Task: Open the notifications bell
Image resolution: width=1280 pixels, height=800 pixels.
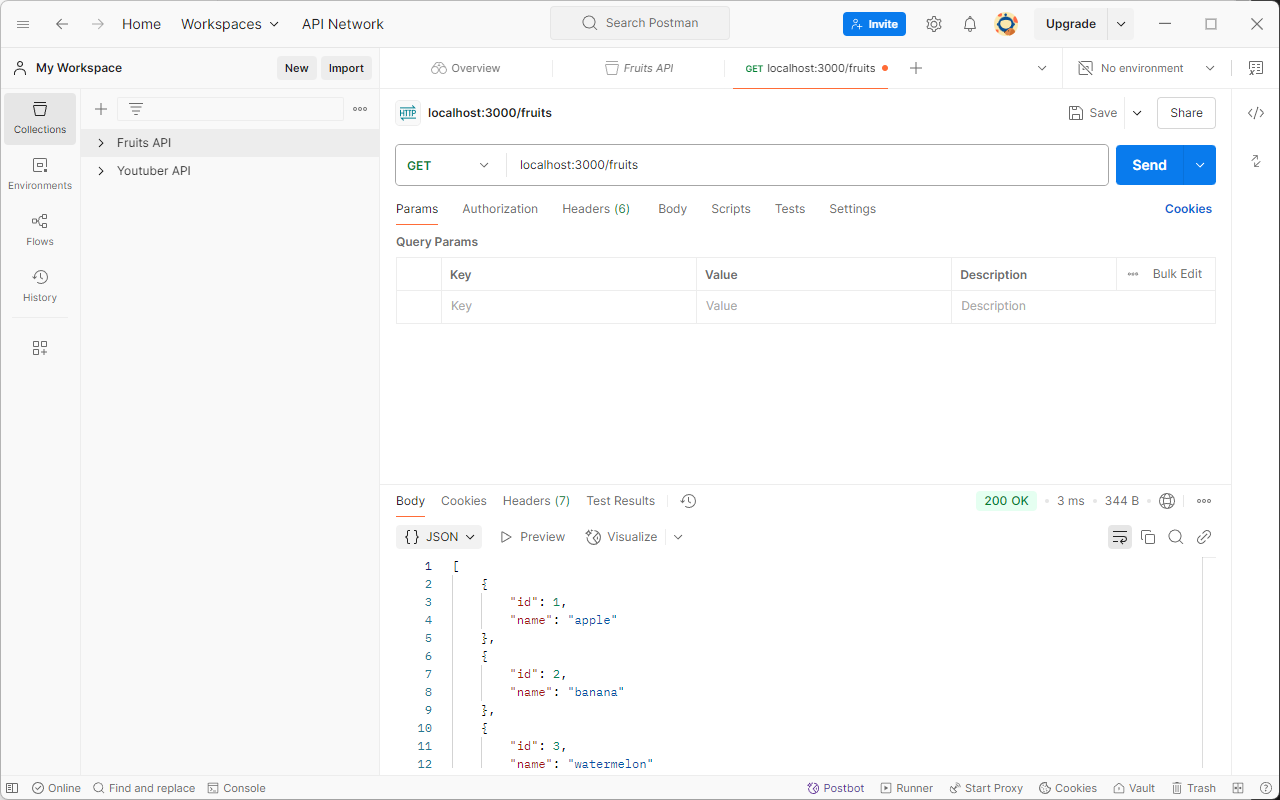Action: (970, 24)
